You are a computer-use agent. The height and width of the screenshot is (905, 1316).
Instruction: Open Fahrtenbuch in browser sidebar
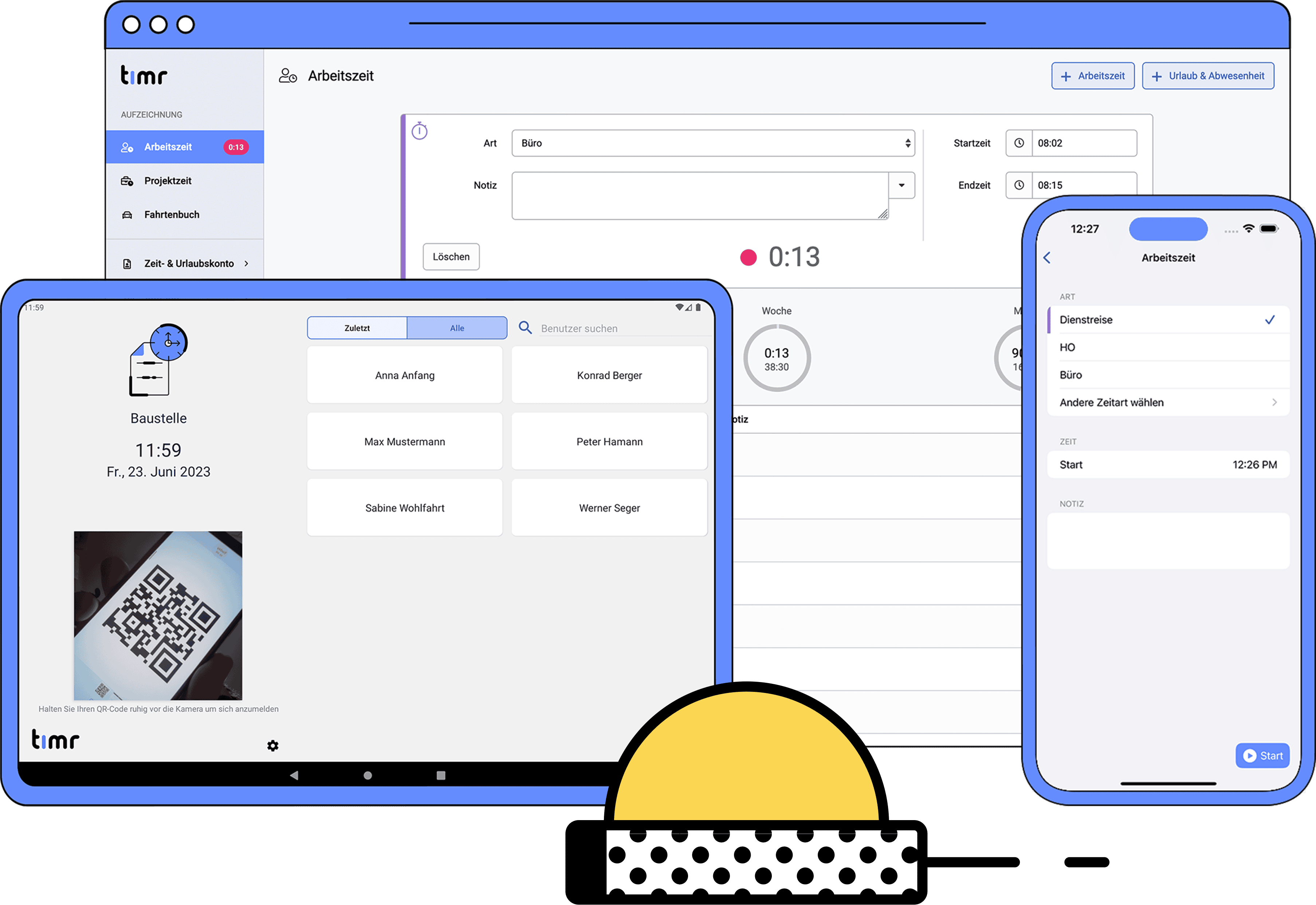pyautogui.click(x=185, y=215)
